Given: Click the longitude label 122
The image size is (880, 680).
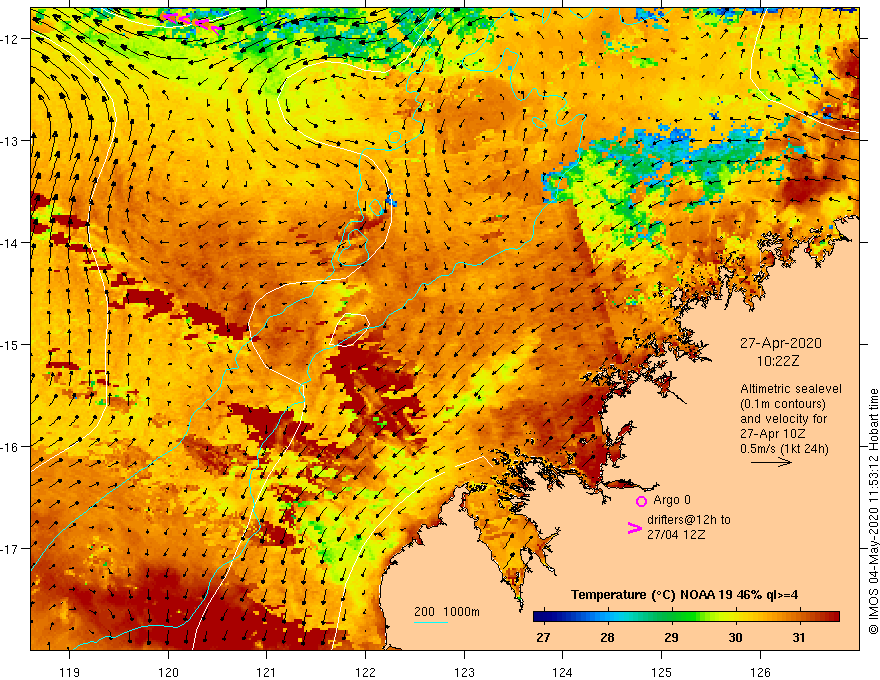Looking at the screenshot, I should 365,672.
